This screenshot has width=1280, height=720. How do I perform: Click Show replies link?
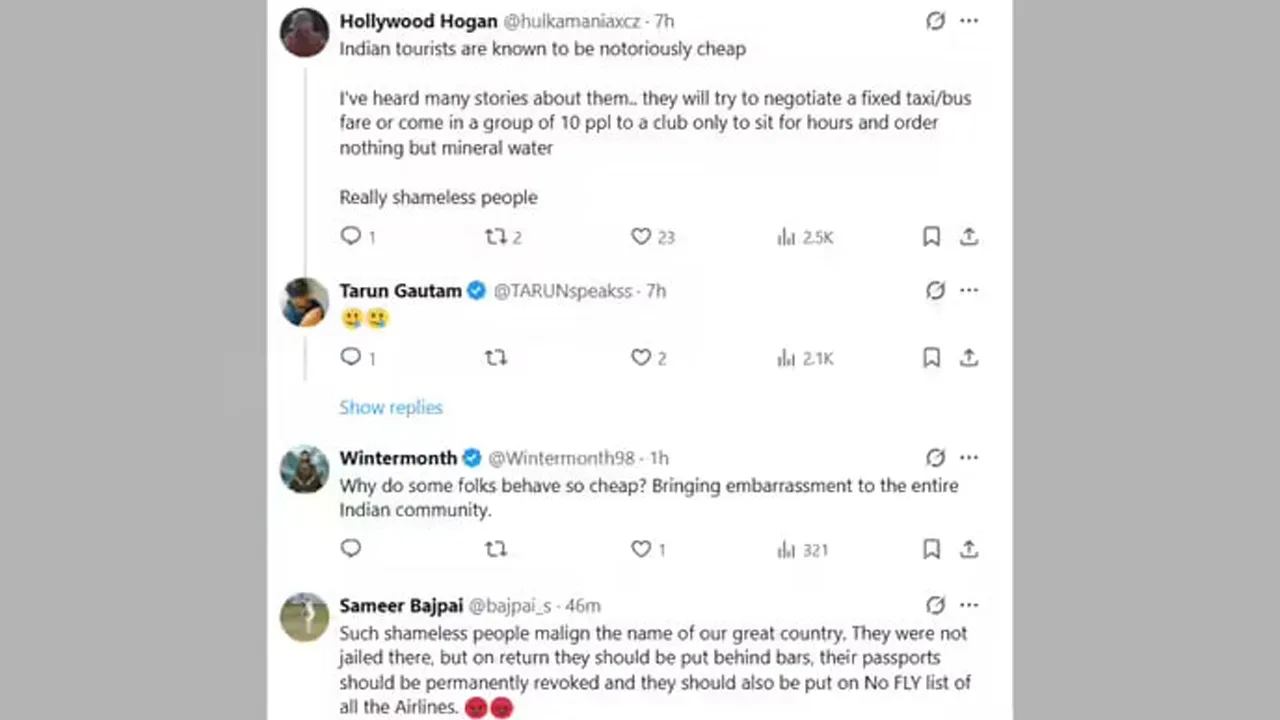coord(391,407)
